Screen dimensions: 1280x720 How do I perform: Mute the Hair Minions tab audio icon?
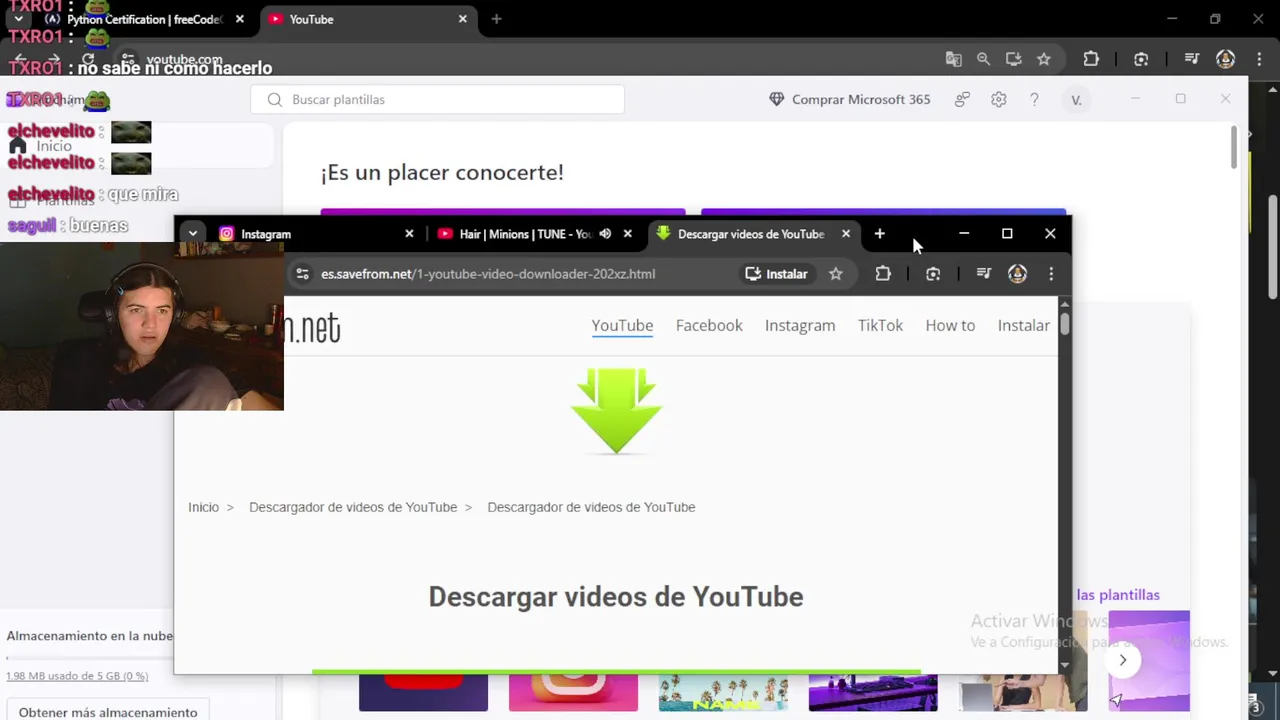pyautogui.click(x=605, y=234)
